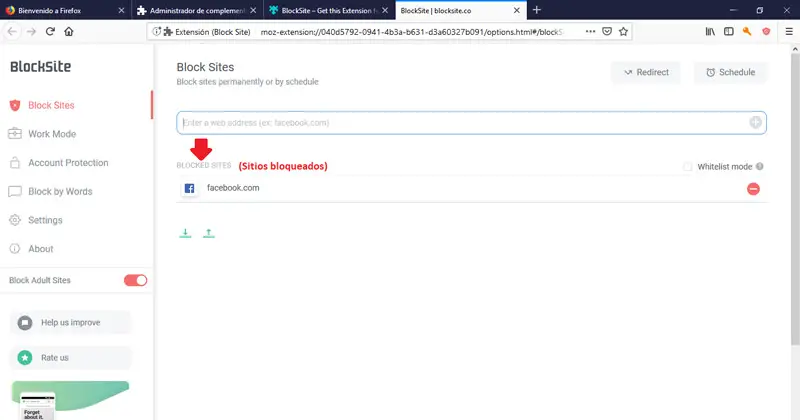
Task: Click the add site plus icon
Action: (756, 122)
